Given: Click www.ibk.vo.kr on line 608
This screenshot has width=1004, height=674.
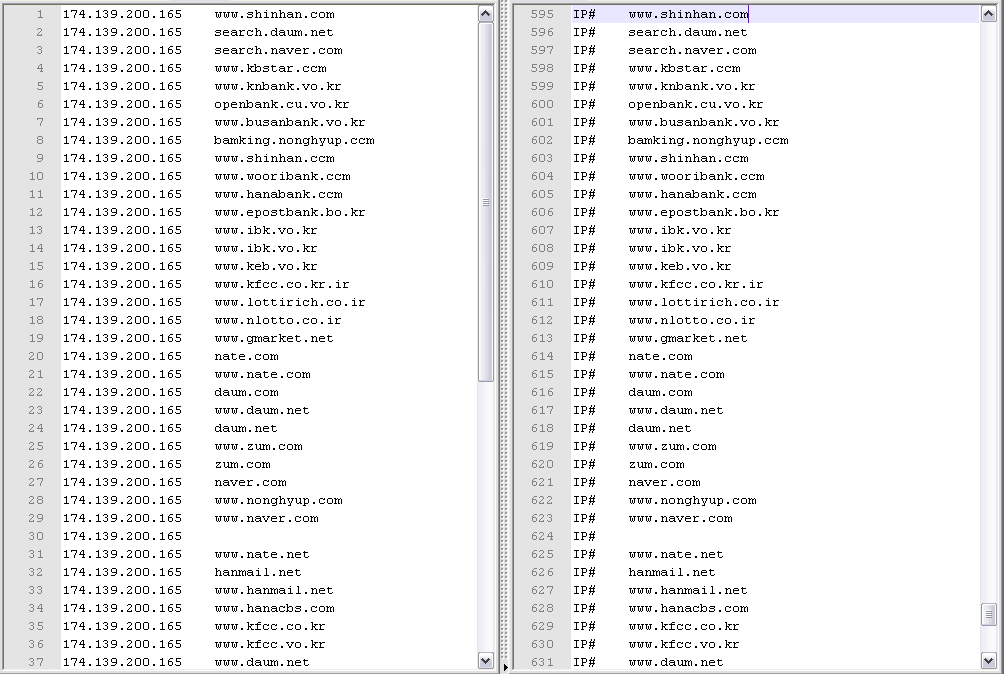Looking at the screenshot, I should click(x=679, y=248).
